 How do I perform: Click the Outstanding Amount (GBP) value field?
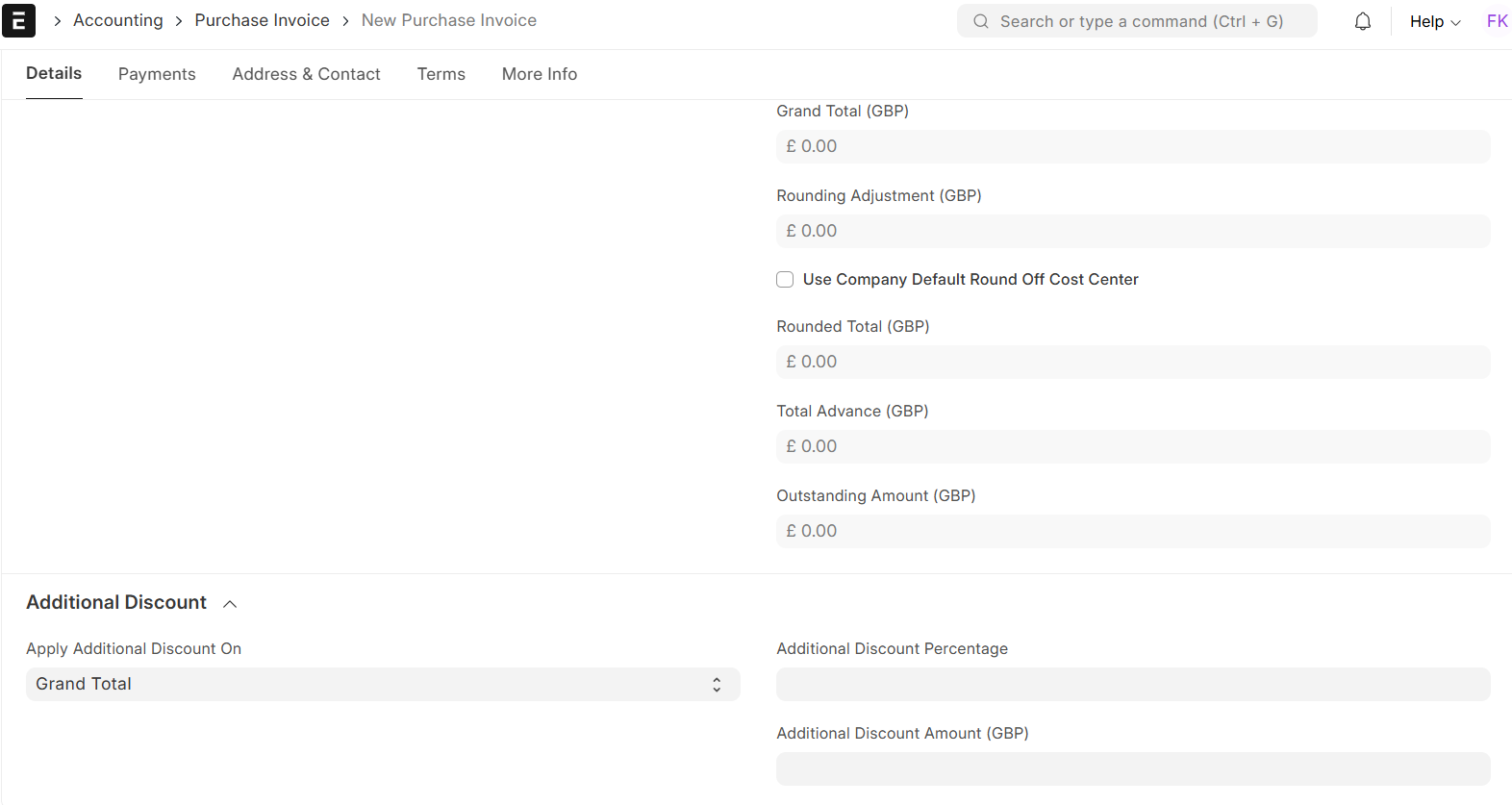[x=1132, y=531]
